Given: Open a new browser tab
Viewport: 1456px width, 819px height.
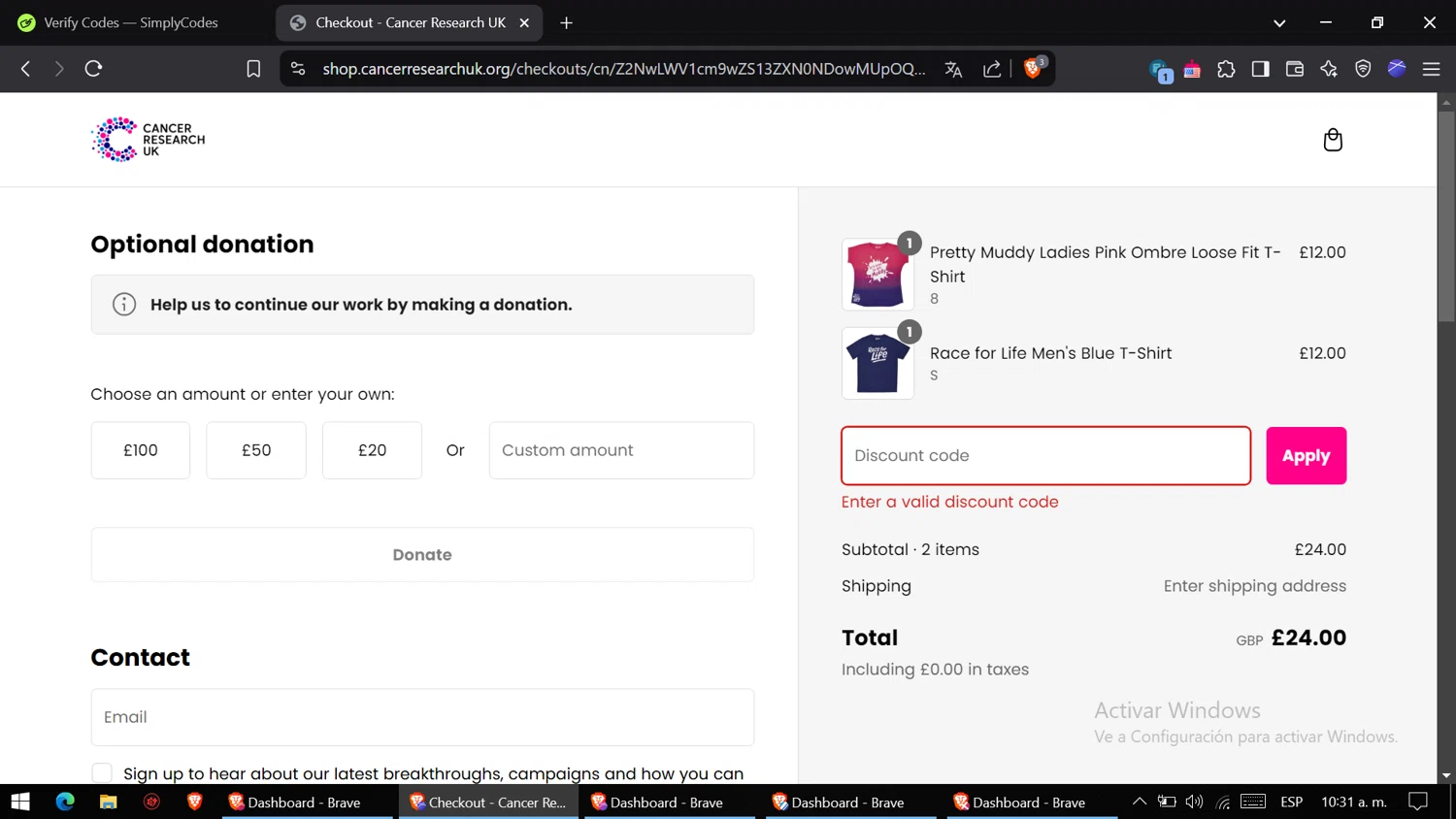Looking at the screenshot, I should click(567, 22).
